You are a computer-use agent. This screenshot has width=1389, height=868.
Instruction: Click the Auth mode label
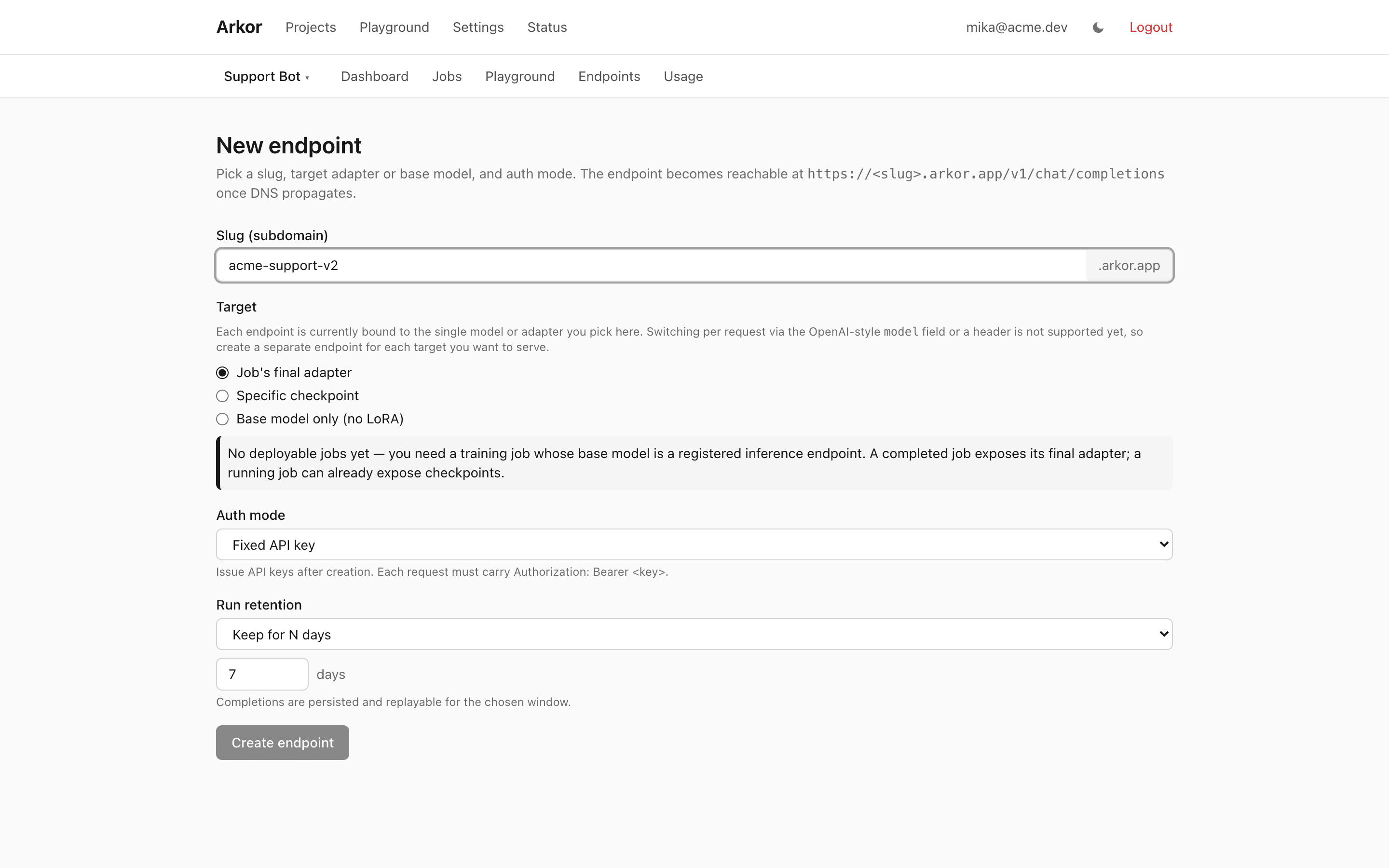[250, 515]
